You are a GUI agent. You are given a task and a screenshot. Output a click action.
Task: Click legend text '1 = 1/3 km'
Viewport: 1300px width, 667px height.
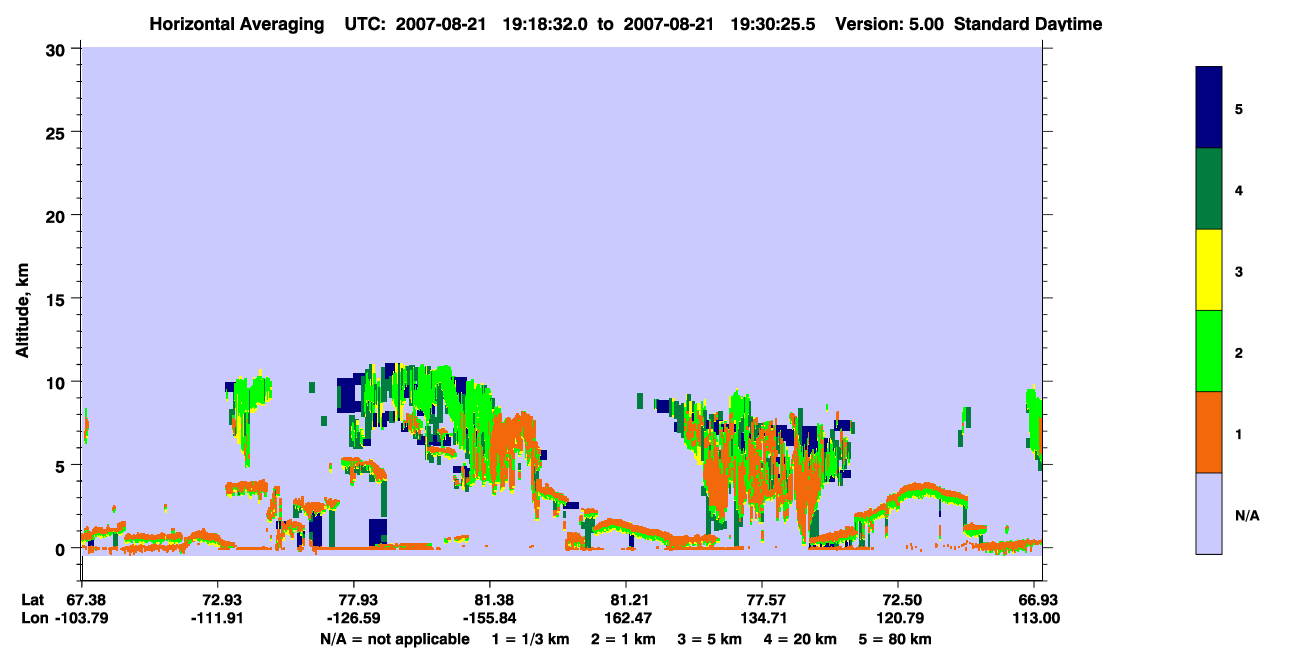530,639
